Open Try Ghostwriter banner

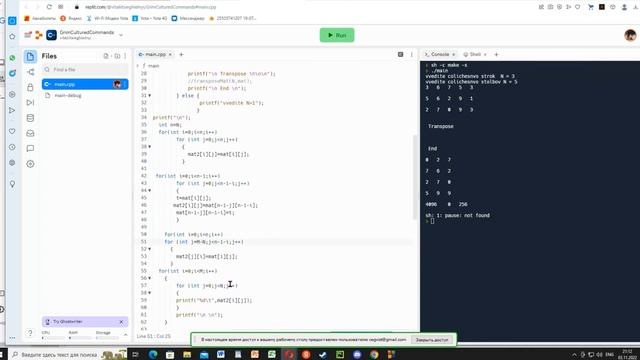click(x=81, y=322)
